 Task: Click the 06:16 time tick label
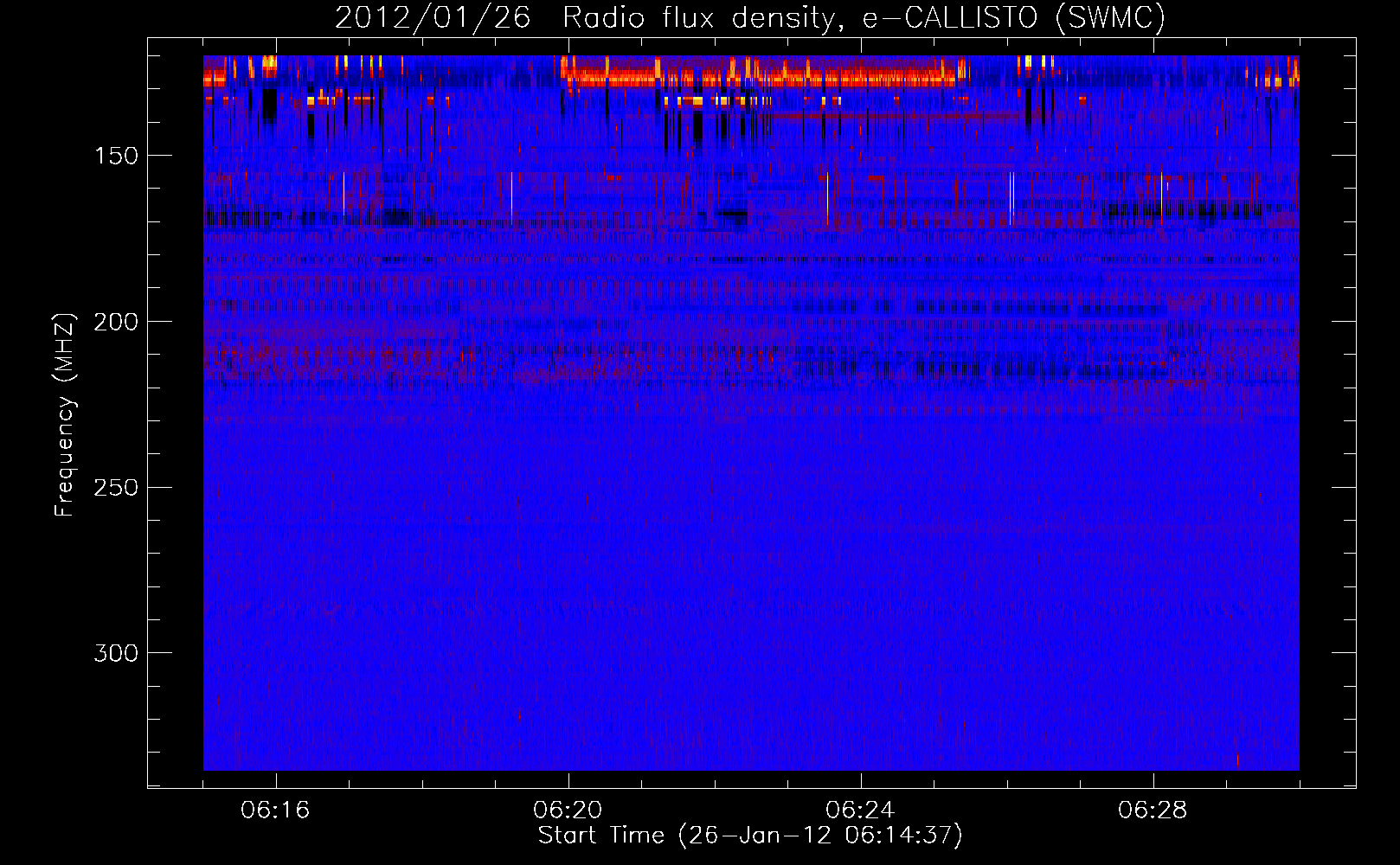(x=275, y=811)
